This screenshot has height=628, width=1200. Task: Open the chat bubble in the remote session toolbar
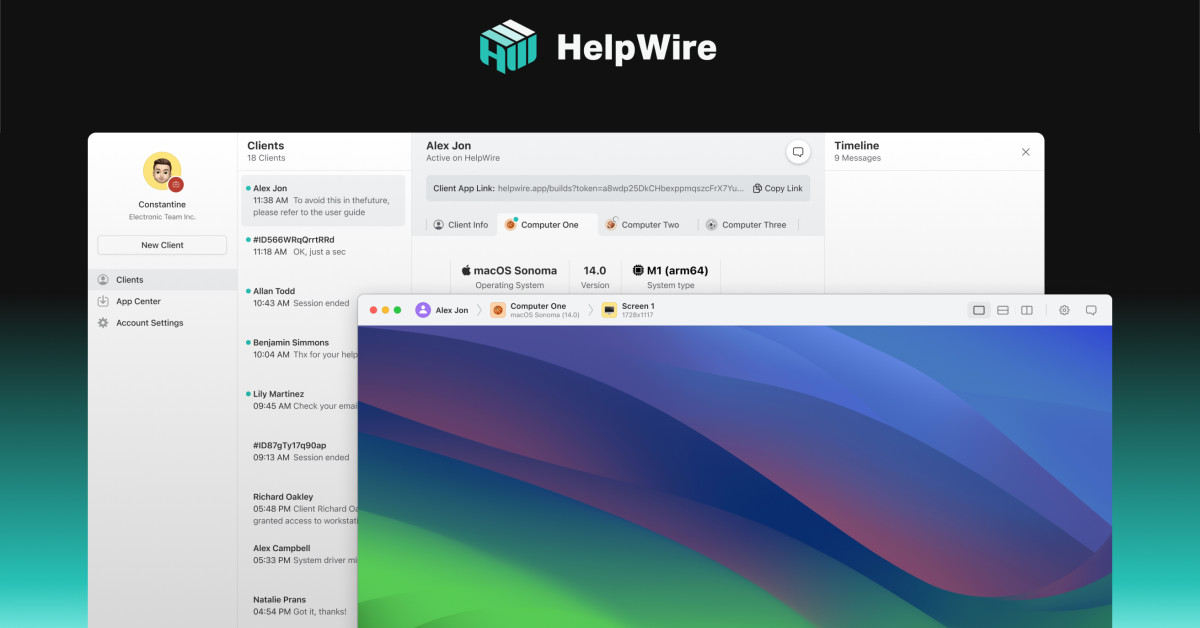[x=1092, y=310]
